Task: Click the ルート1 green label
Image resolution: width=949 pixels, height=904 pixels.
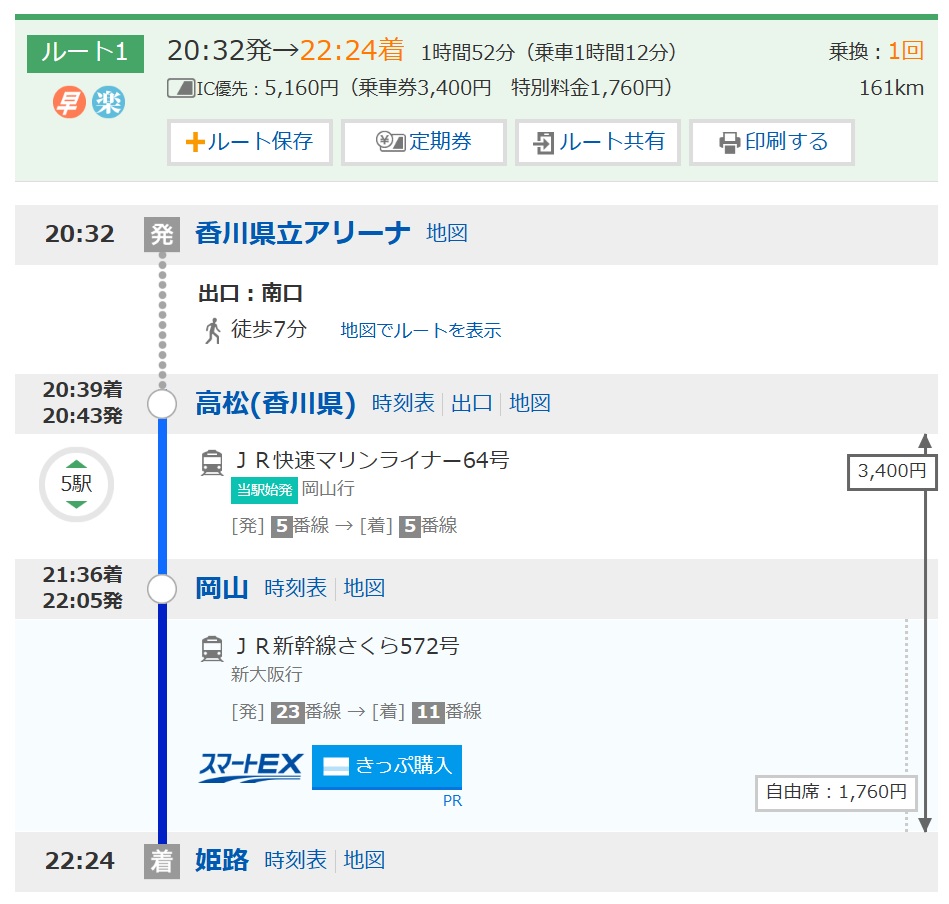Action: click(85, 53)
